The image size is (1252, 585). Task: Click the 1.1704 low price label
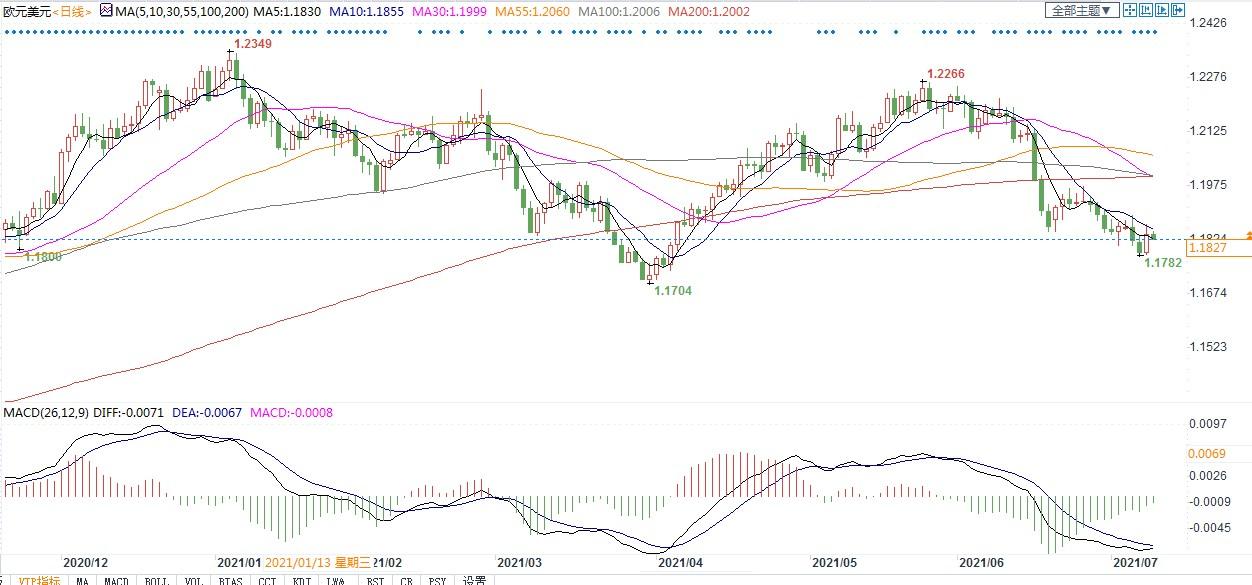pos(673,291)
